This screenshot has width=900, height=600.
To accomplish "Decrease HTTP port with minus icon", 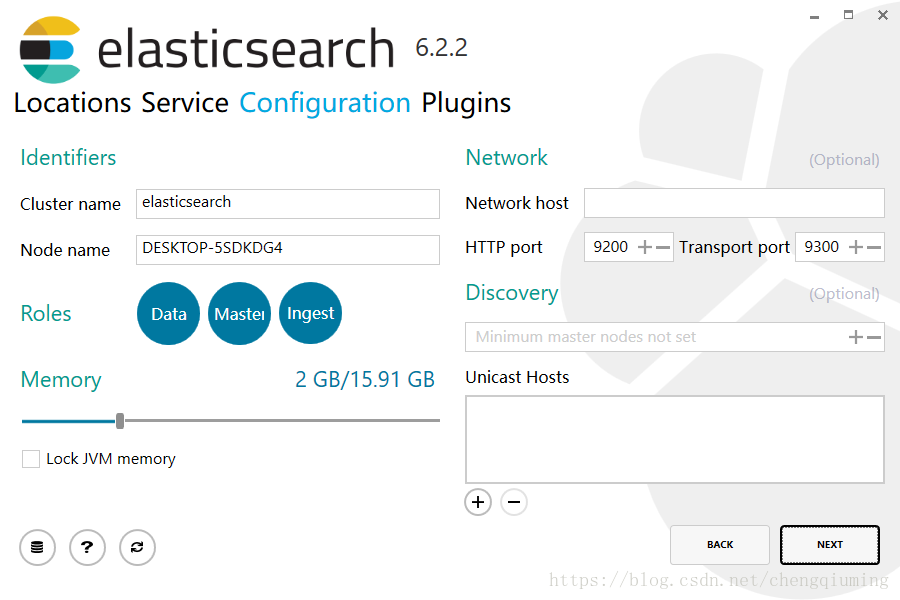I will [663, 247].
